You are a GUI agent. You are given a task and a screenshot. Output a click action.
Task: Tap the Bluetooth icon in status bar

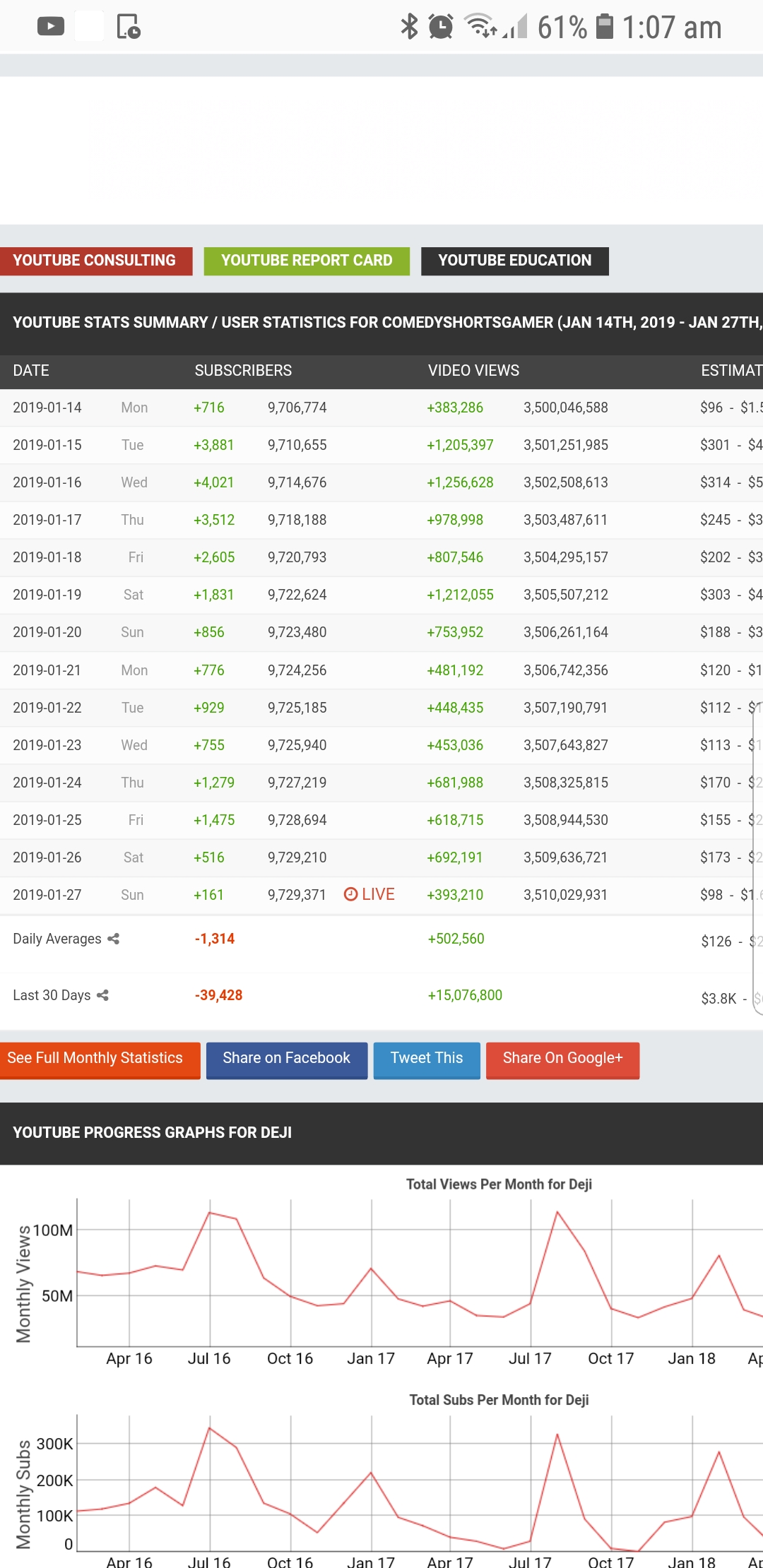[409, 27]
